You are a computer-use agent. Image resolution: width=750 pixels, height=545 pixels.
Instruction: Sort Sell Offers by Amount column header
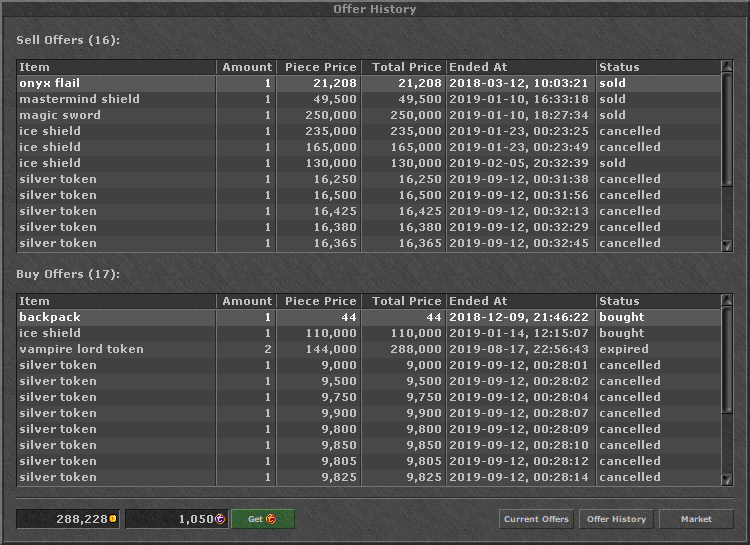[x=246, y=67]
